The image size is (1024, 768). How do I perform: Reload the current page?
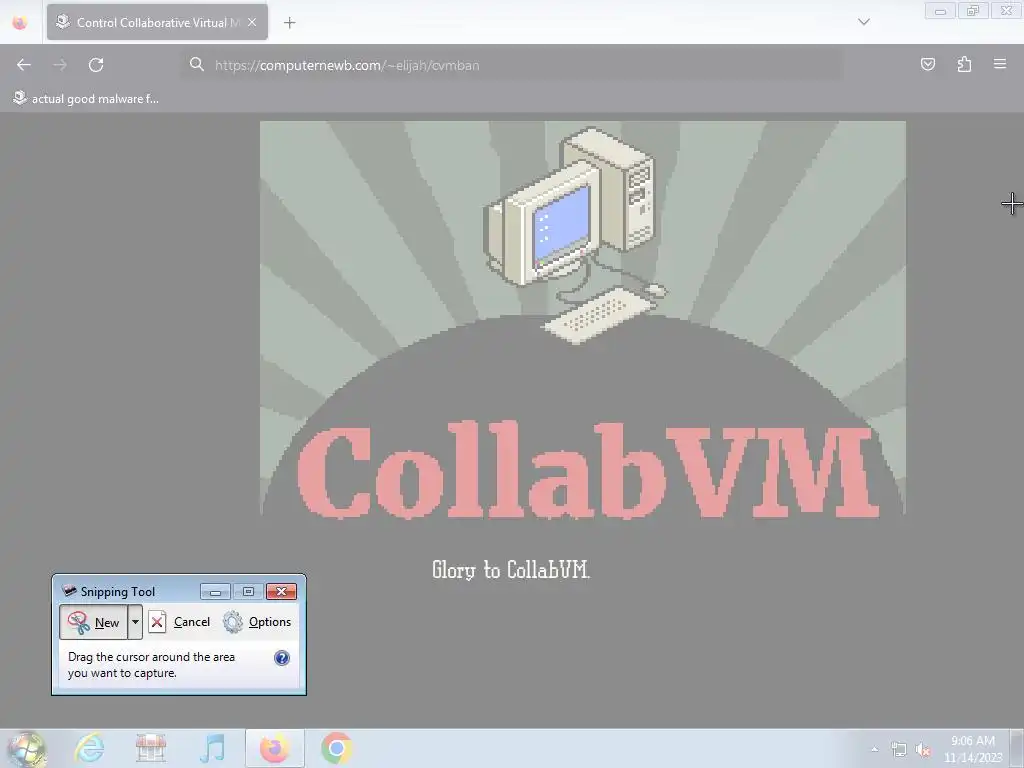tap(96, 65)
